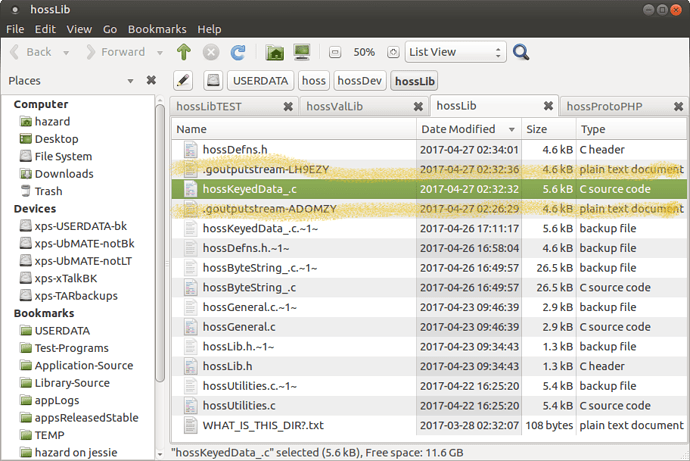690x461 pixels.
Task: Go to the Home folder icon
Action: pos(275,52)
